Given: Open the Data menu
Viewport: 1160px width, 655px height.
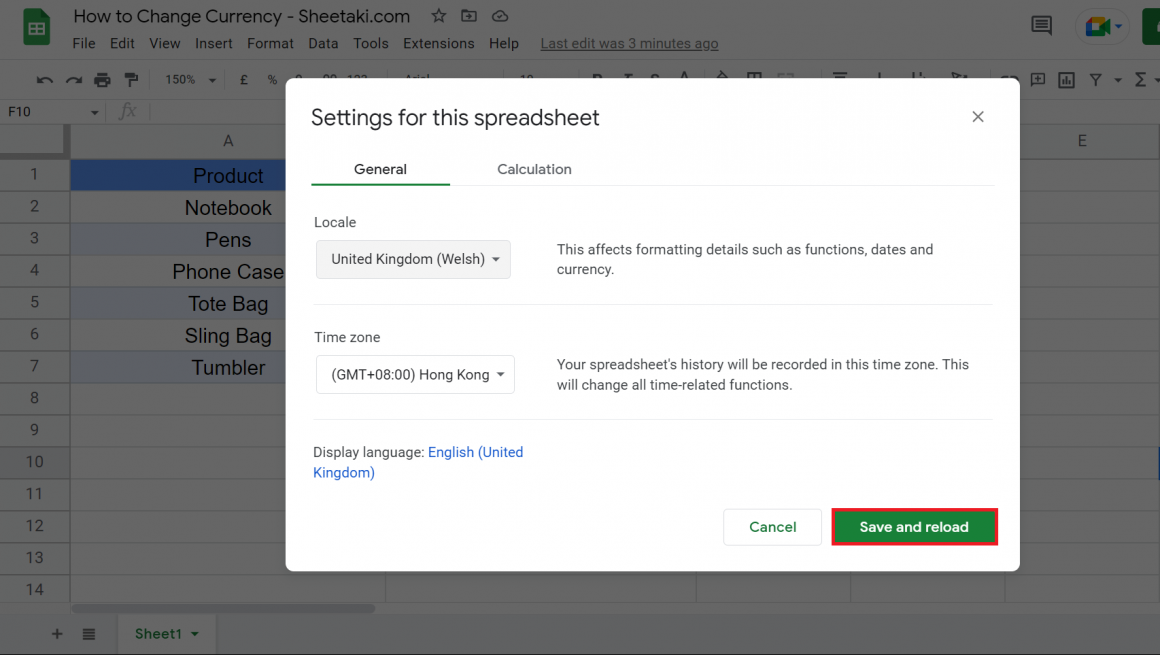Looking at the screenshot, I should 323,43.
